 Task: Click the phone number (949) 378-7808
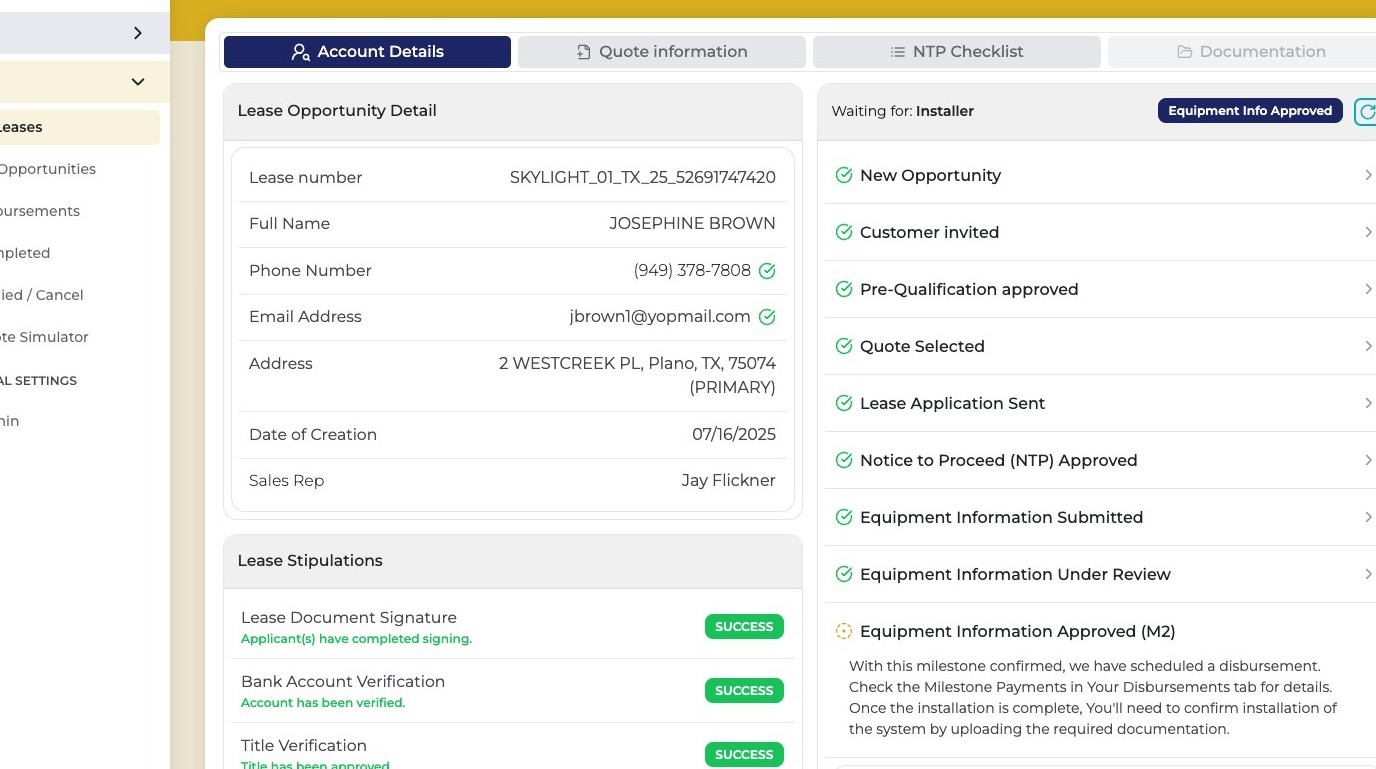pyautogui.click(x=692, y=271)
